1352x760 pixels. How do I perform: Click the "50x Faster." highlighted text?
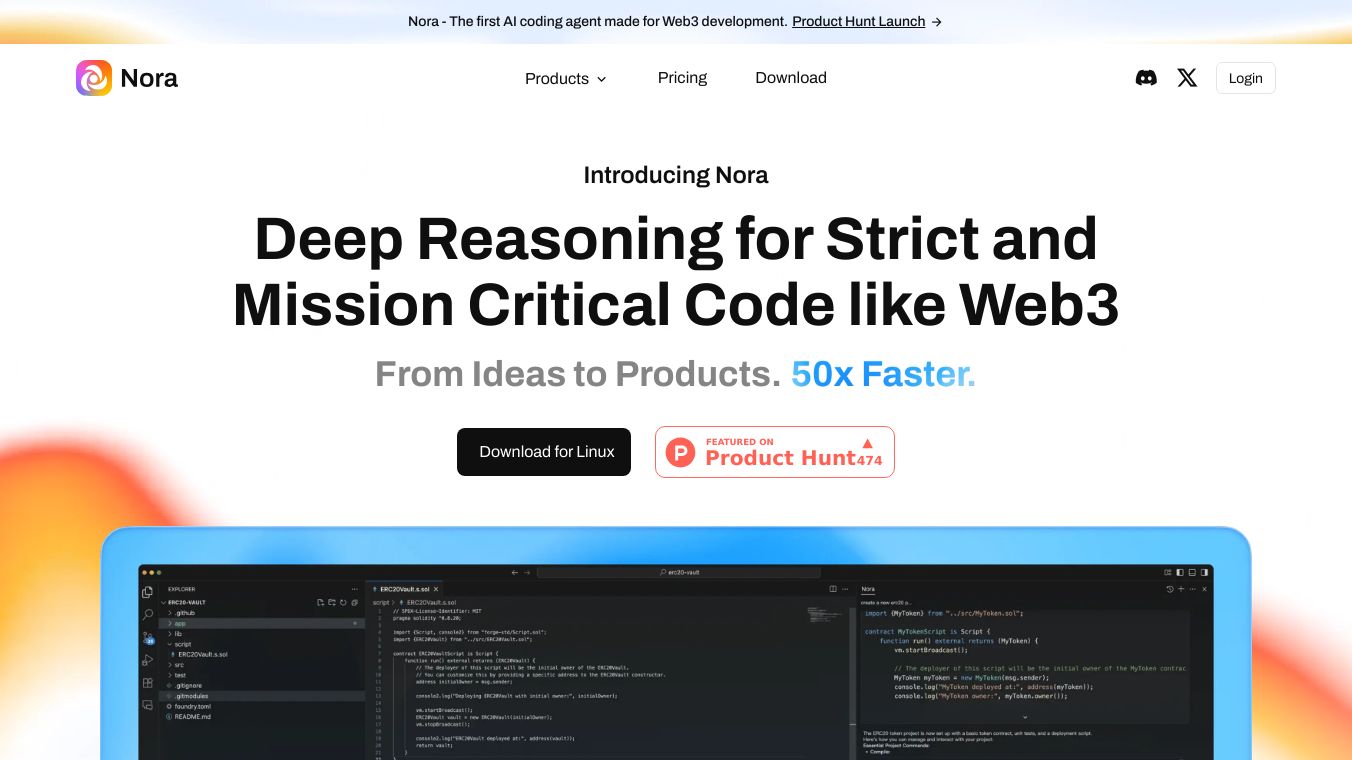[883, 374]
